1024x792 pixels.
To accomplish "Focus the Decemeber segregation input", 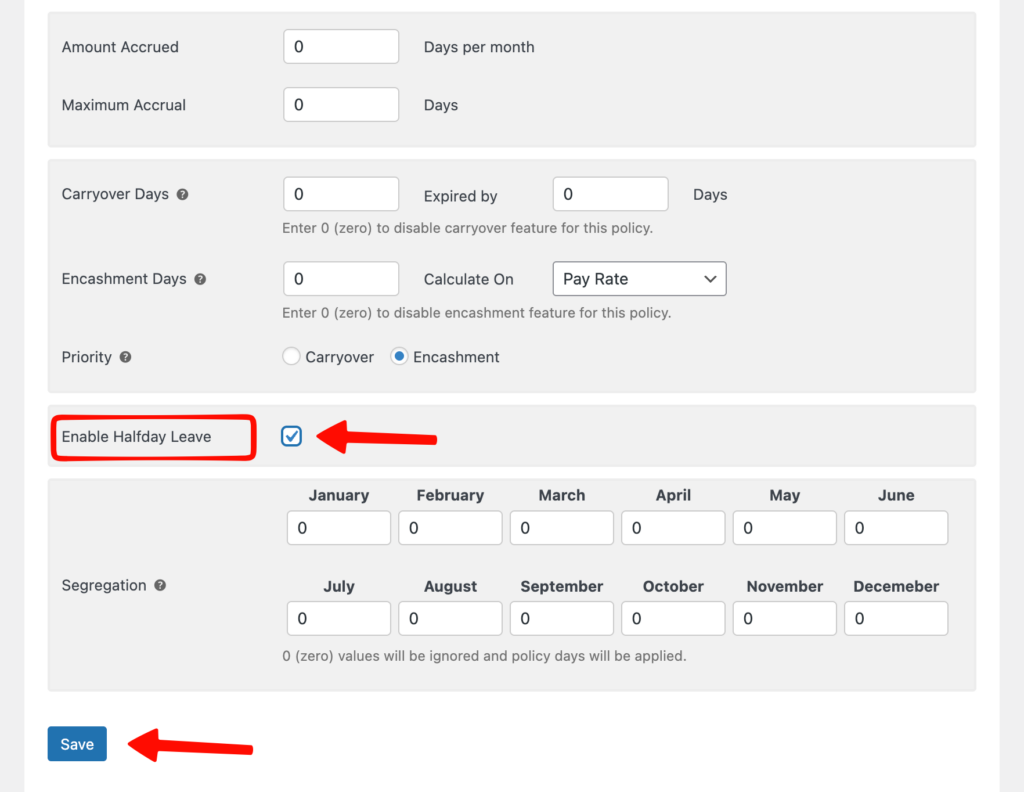I will coord(896,619).
